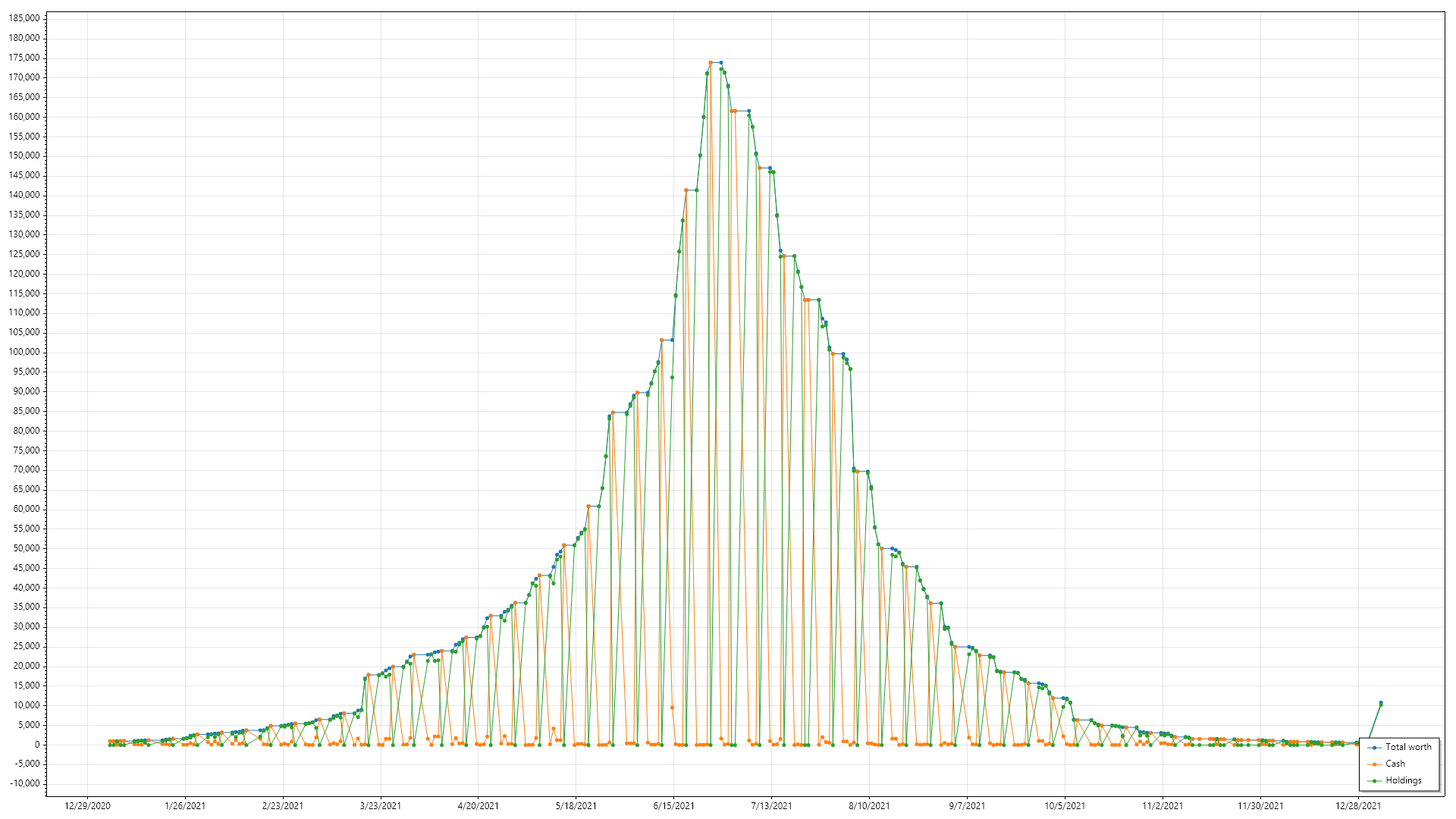The height and width of the screenshot is (819, 1456).
Task: Click the 1/26/2021 x-axis date label
Action: (185, 806)
